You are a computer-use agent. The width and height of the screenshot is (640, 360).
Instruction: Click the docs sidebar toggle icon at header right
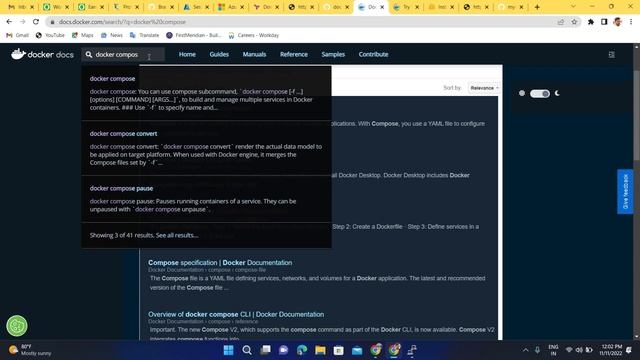(611, 54)
